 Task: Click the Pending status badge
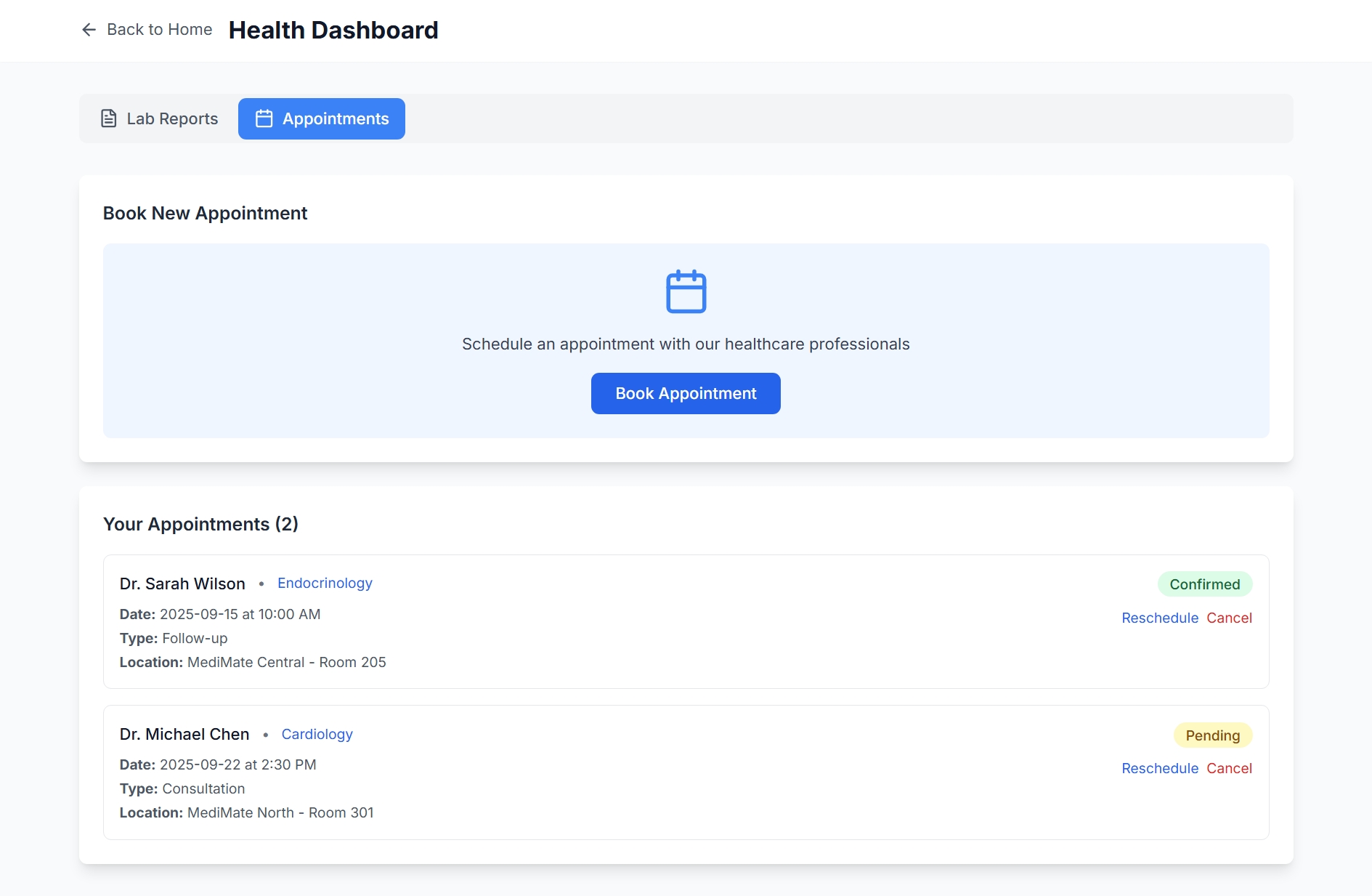(1212, 735)
